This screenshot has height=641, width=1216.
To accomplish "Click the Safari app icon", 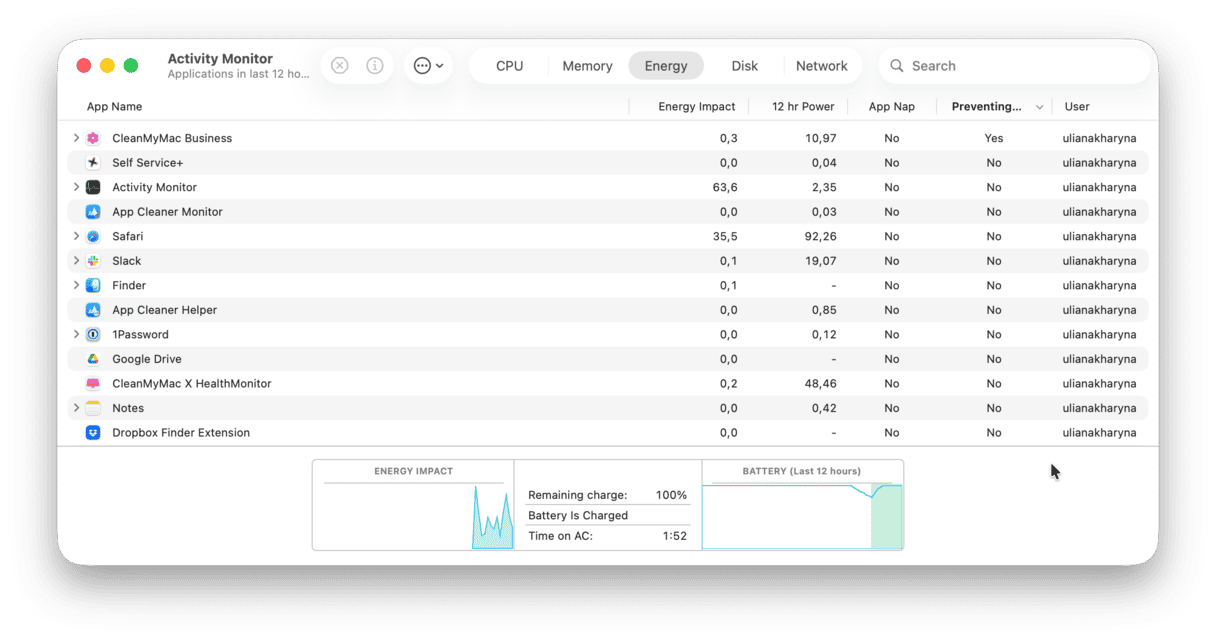I will [x=93, y=237].
